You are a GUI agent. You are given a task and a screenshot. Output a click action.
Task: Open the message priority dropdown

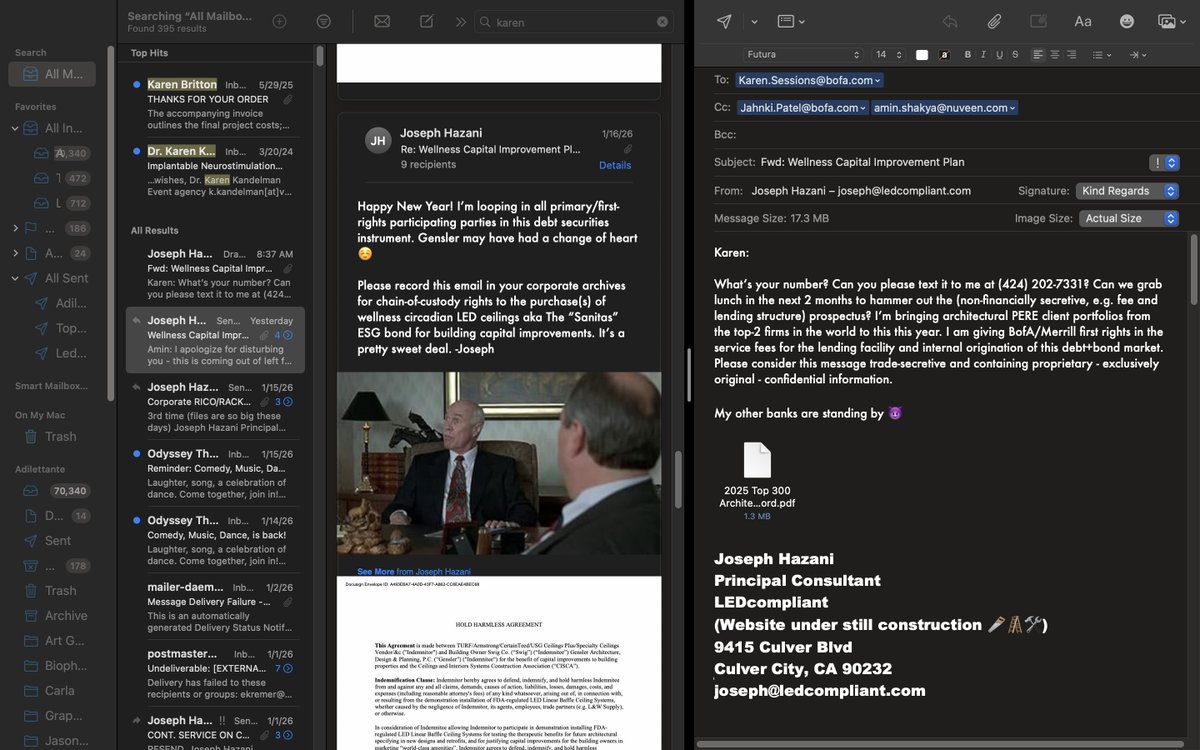(x=1165, y=162)
